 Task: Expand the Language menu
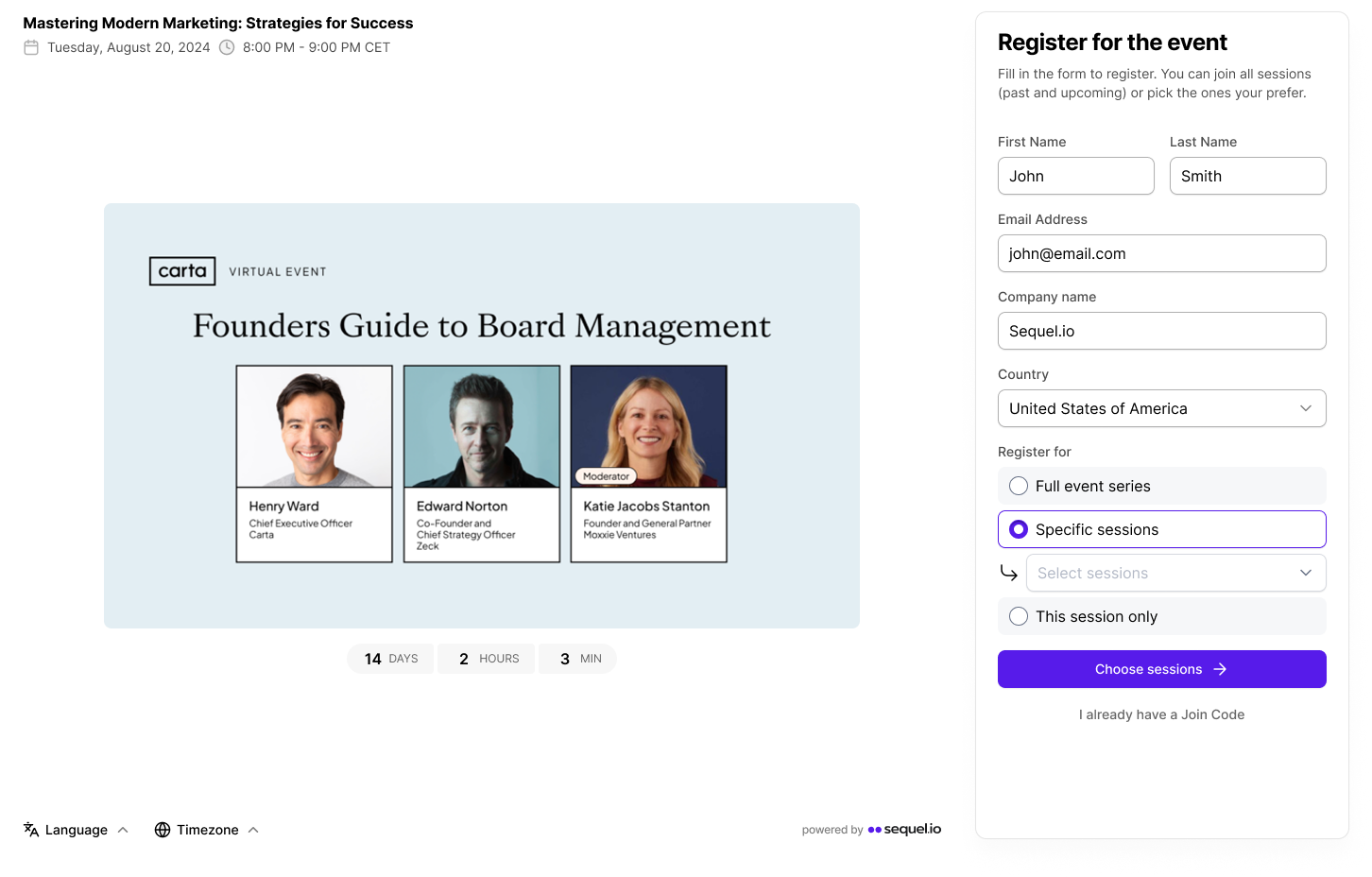pos(77,830)
